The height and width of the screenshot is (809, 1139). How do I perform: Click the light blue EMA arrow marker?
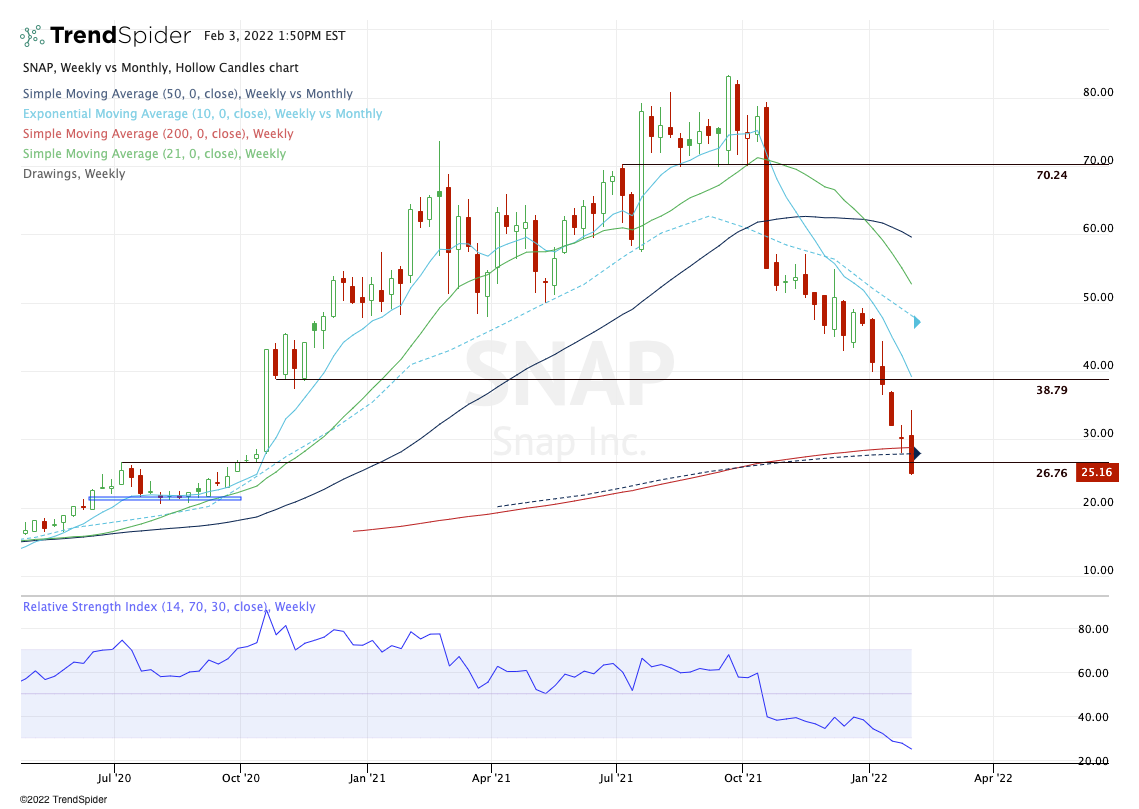pos(917,322)
